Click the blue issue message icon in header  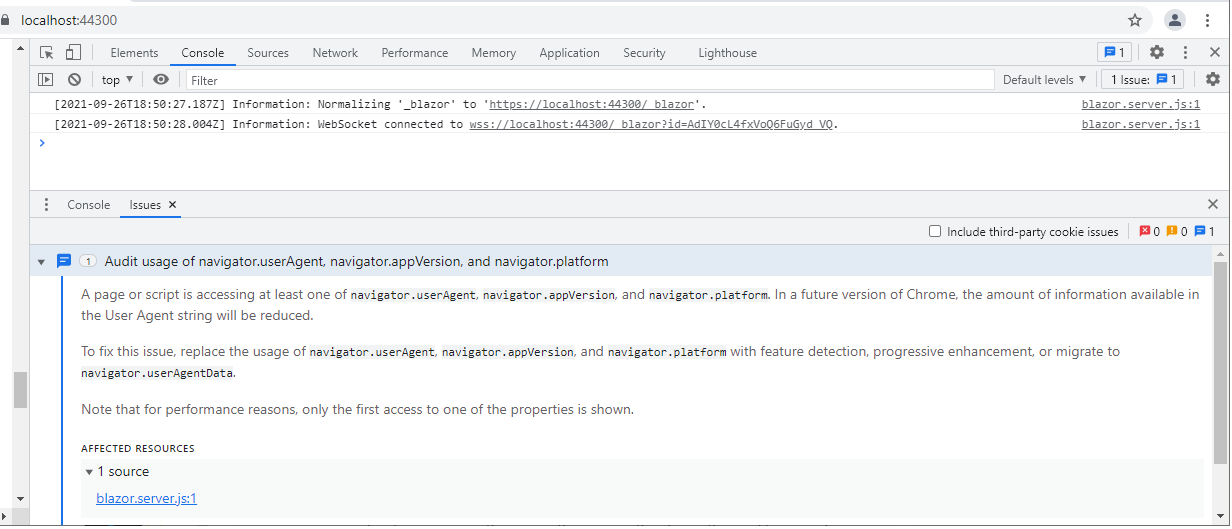click(64, 262)
